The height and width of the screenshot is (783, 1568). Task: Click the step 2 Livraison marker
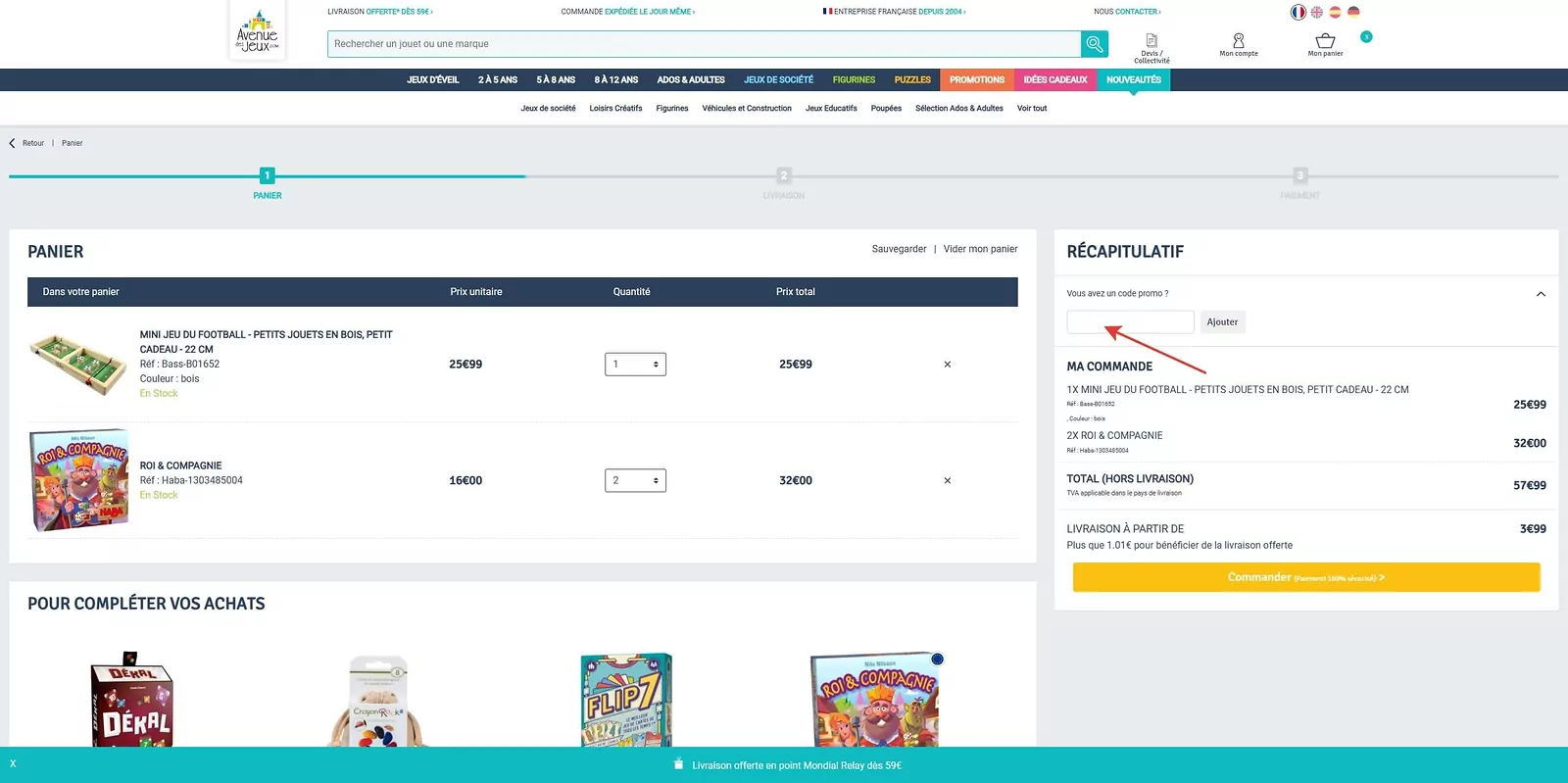point(784,176)
